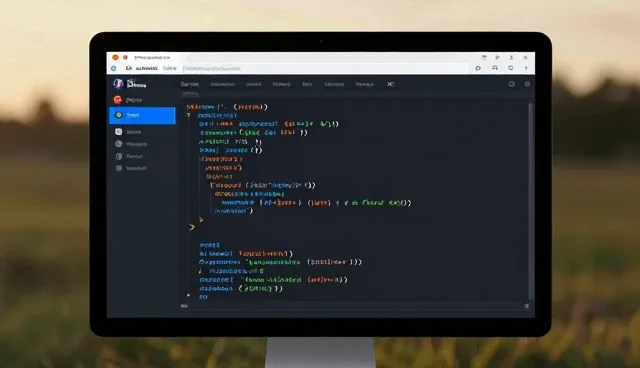
Task: Collapse the code block using the down-pointing triangle
Action: [x=189, y=115]
